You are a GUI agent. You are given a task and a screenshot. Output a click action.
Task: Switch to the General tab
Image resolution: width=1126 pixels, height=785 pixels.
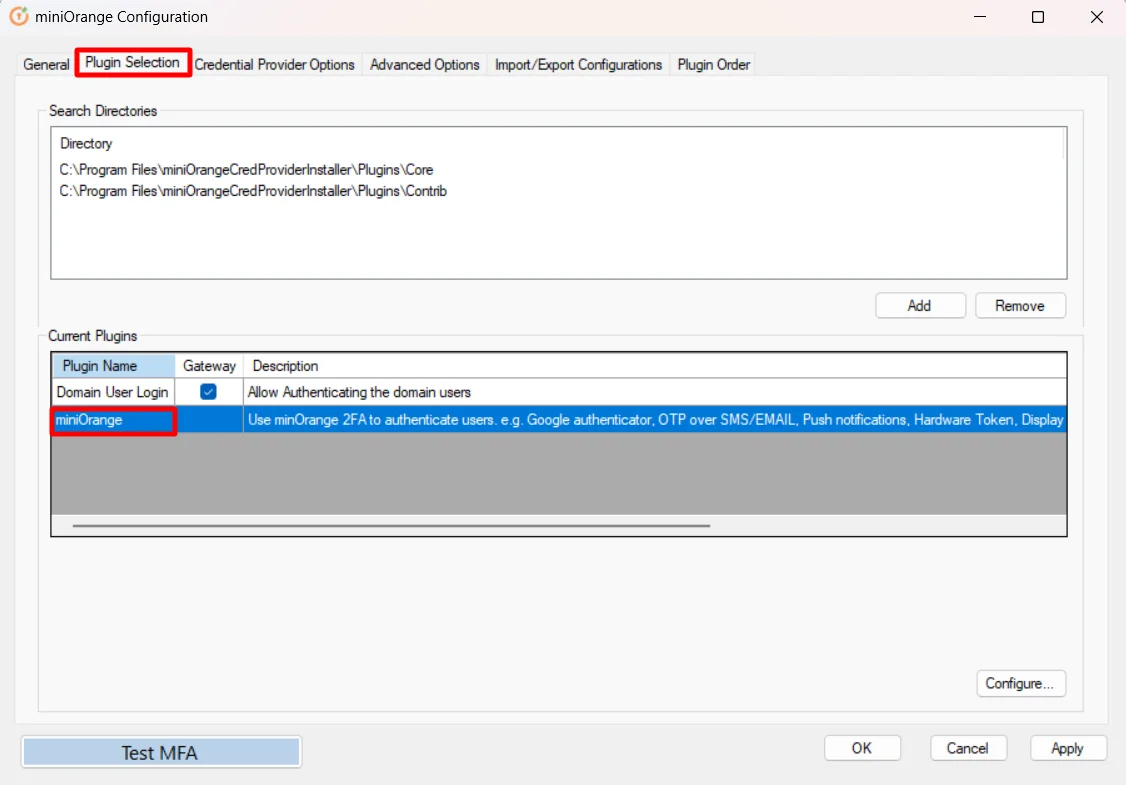[46, 64]
